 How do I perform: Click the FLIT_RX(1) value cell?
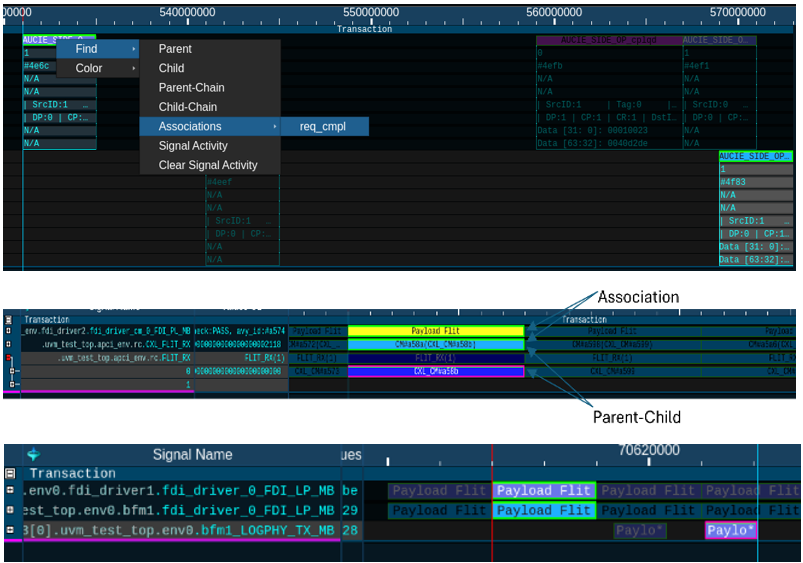pyautogui.click(x=264, y=358)
